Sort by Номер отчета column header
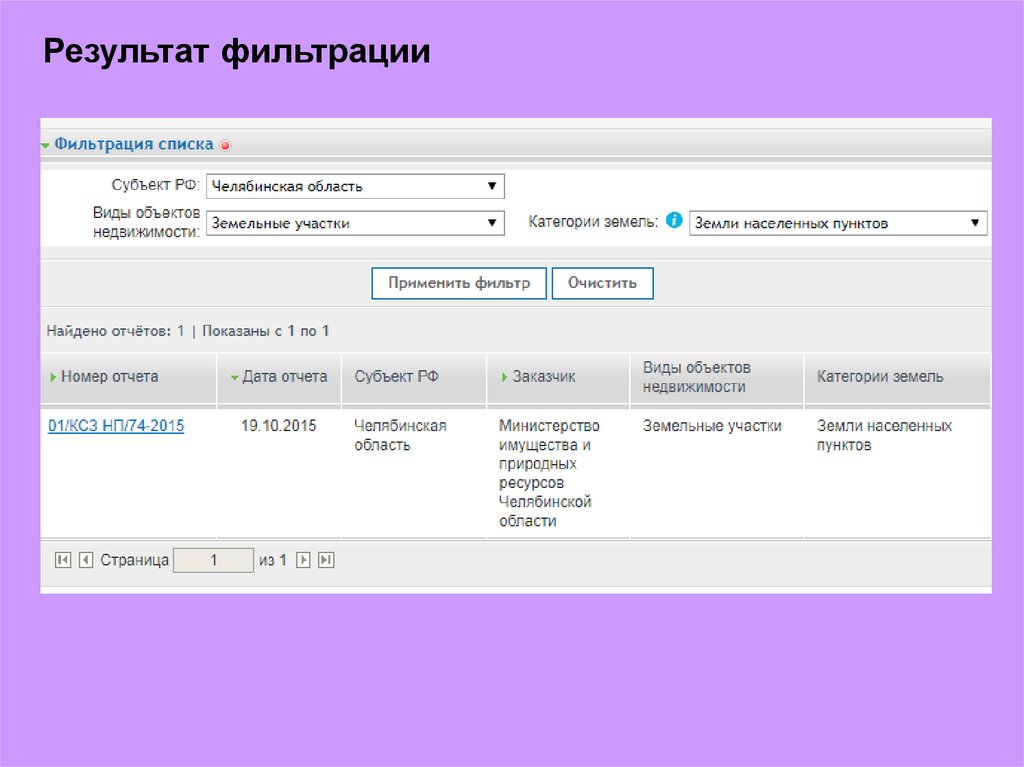The image size is (1024, 767). (109, 377)
